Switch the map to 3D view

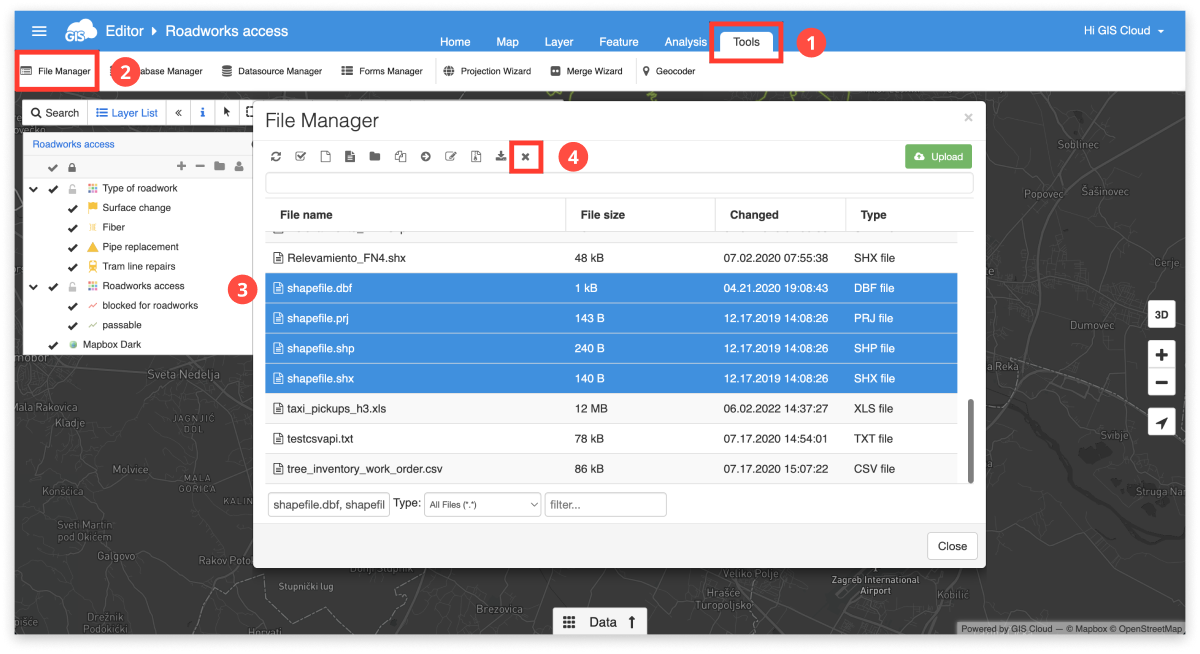(1160, 313)
